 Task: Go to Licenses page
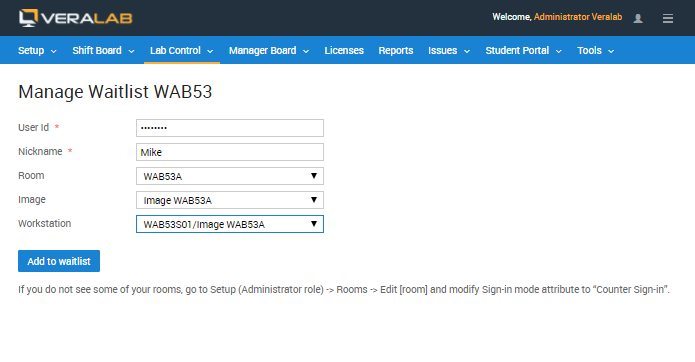(x=344, y=51)
